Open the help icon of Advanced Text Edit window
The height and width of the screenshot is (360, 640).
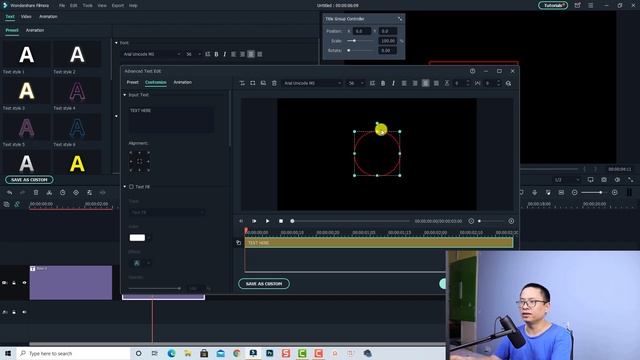click(472, 71)
